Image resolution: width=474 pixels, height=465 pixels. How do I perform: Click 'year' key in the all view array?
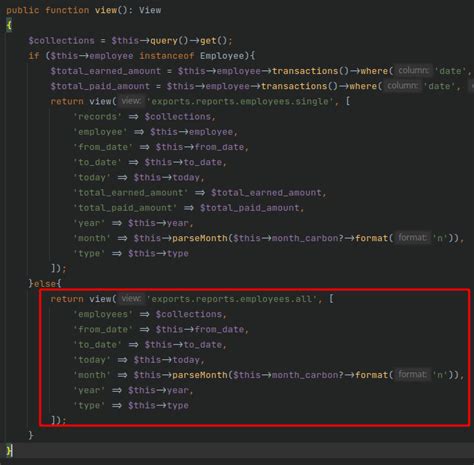tap(89, 390)
